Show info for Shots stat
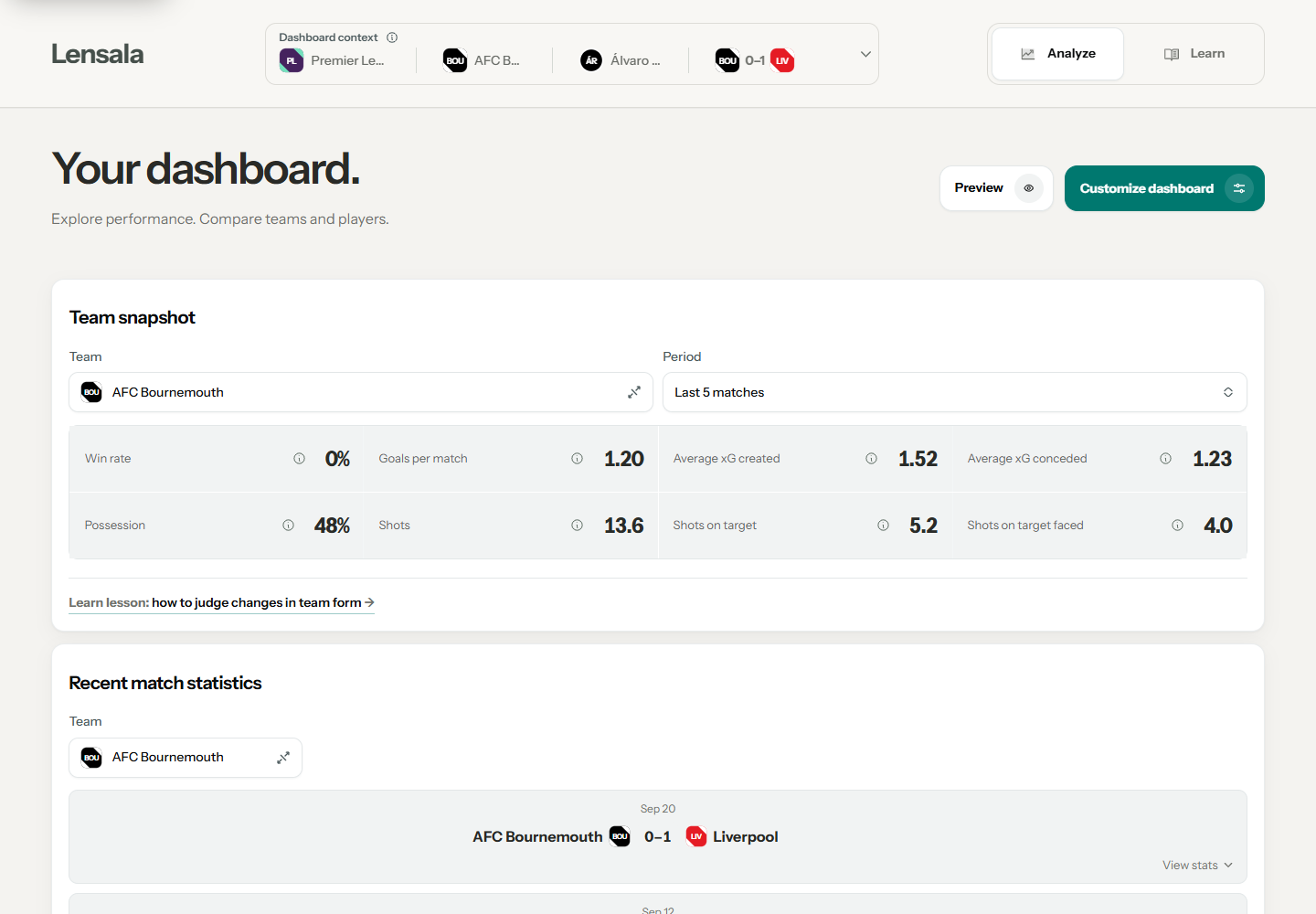 coord(577,526)
